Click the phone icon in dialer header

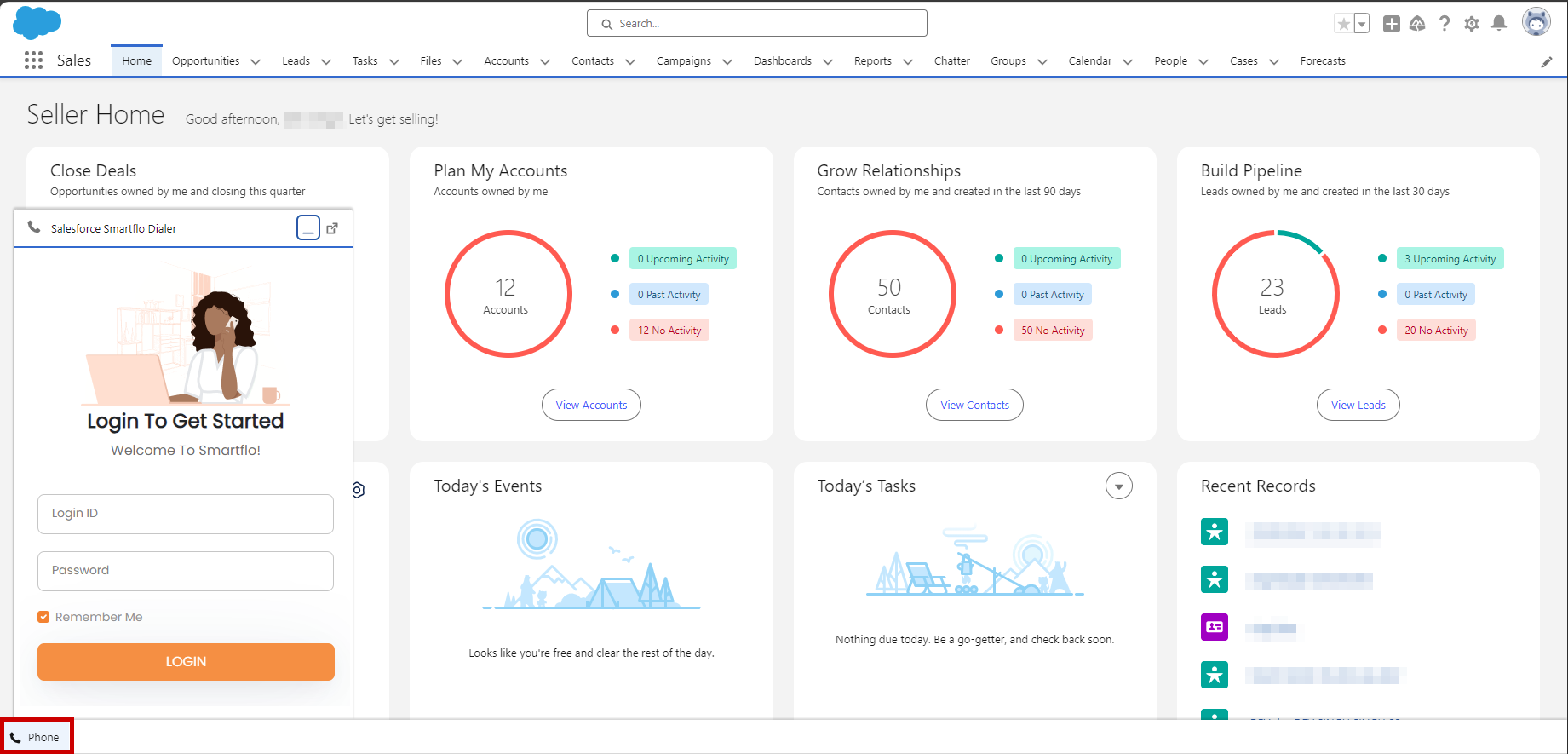(34, 227)
